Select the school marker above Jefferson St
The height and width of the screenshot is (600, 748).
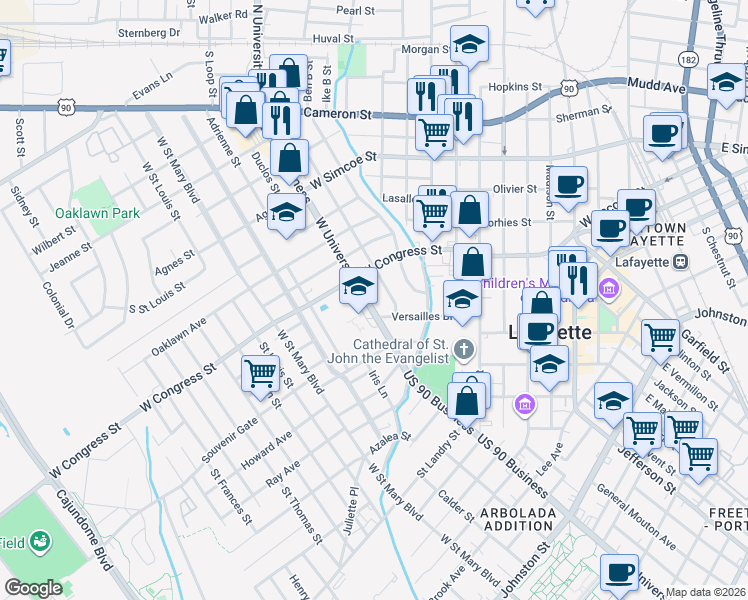pyautogui.click(x=613, y=403)
